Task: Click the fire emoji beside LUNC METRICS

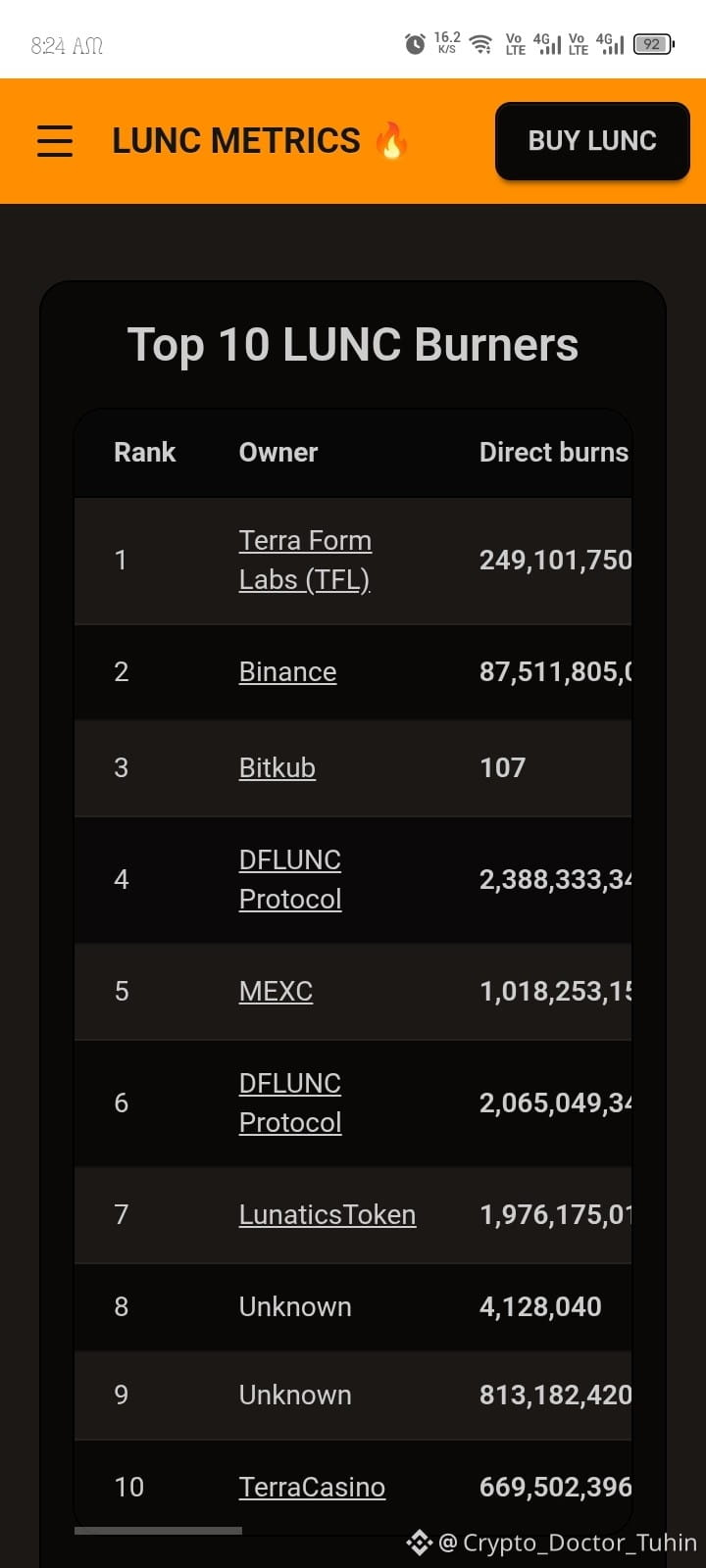Action: point(391,140)
